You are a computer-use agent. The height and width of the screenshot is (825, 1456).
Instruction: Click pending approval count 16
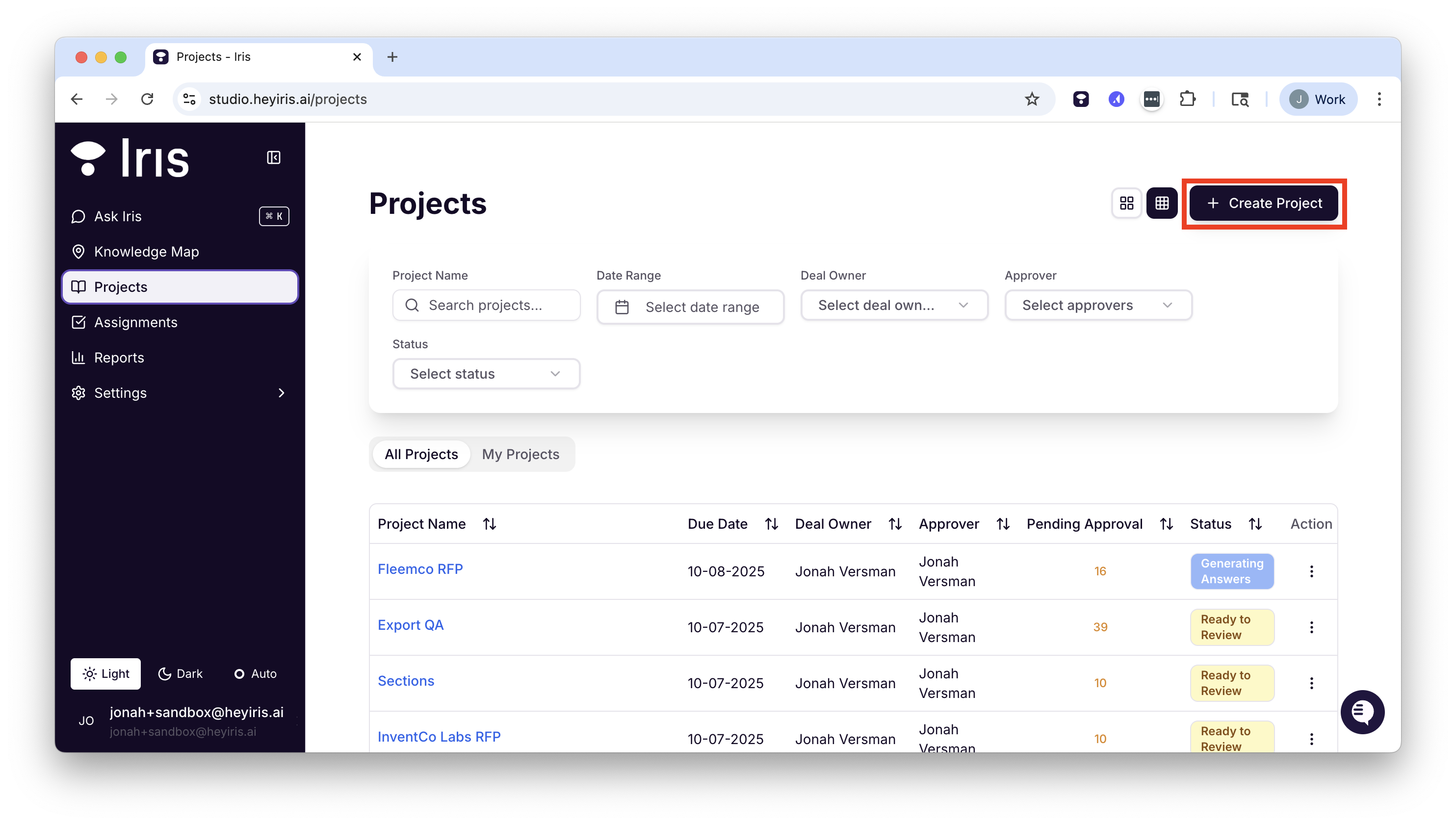1100,571
